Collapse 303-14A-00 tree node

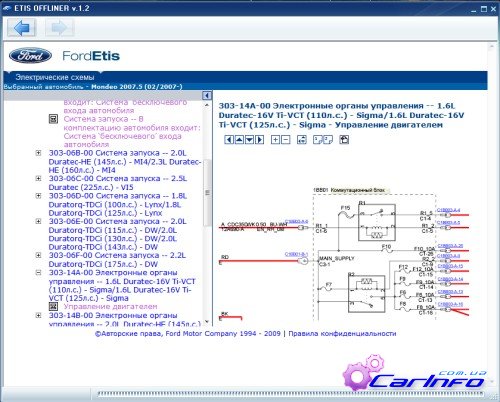click(x=38, y=272)
